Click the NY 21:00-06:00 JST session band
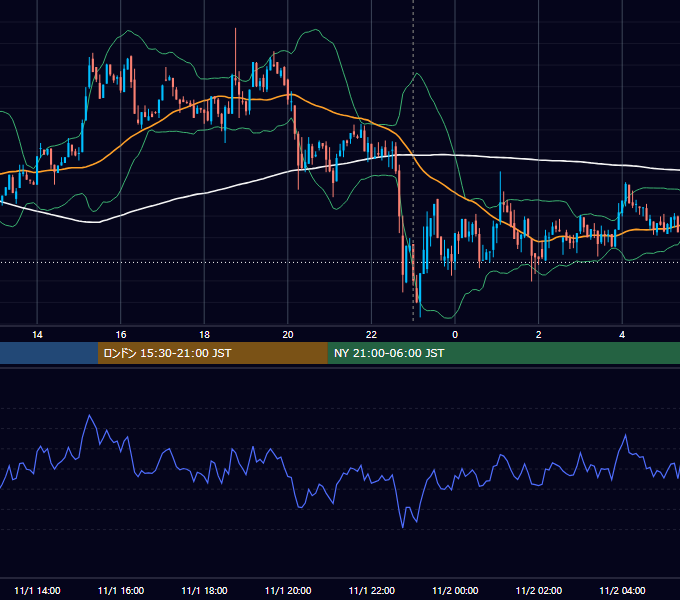Viewport: 680px width, 600px height. tap(503, 353)
